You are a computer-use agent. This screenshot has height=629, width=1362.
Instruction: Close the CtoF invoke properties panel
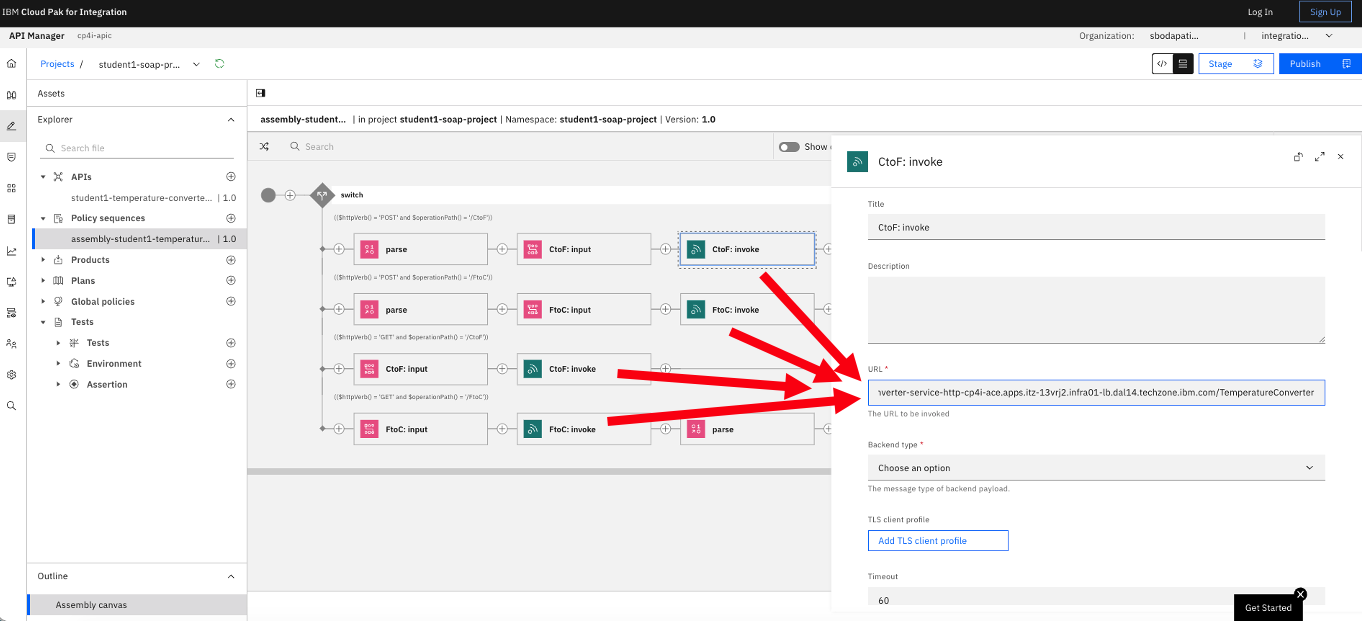pos(1341,157)
